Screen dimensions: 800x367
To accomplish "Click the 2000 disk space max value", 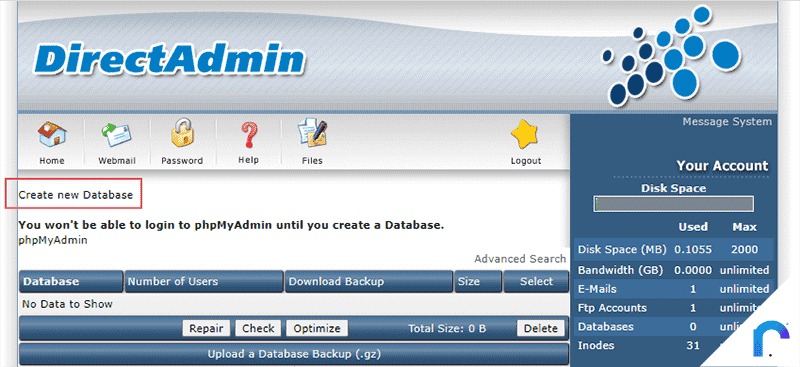I will tap(744, 250).
